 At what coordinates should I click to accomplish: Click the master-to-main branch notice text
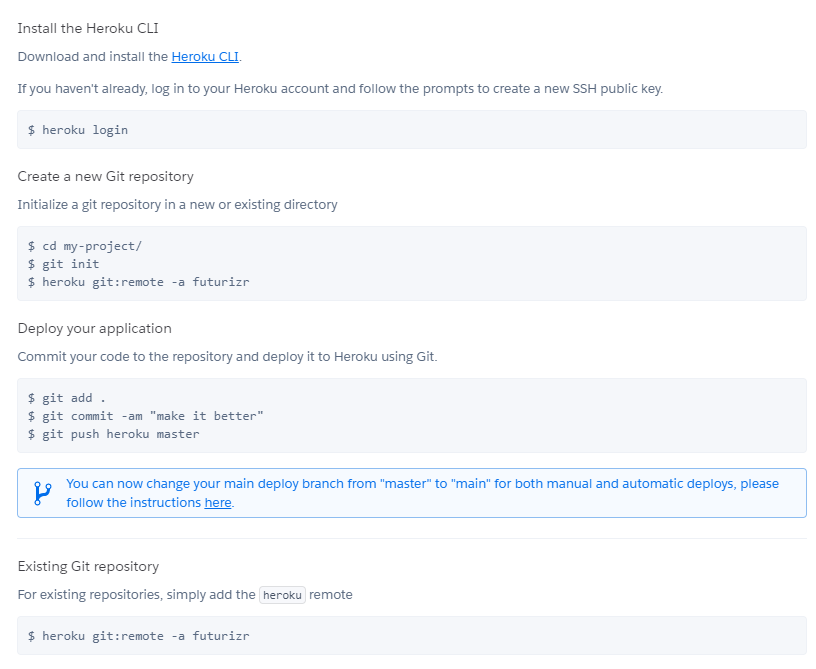[422, 493]
